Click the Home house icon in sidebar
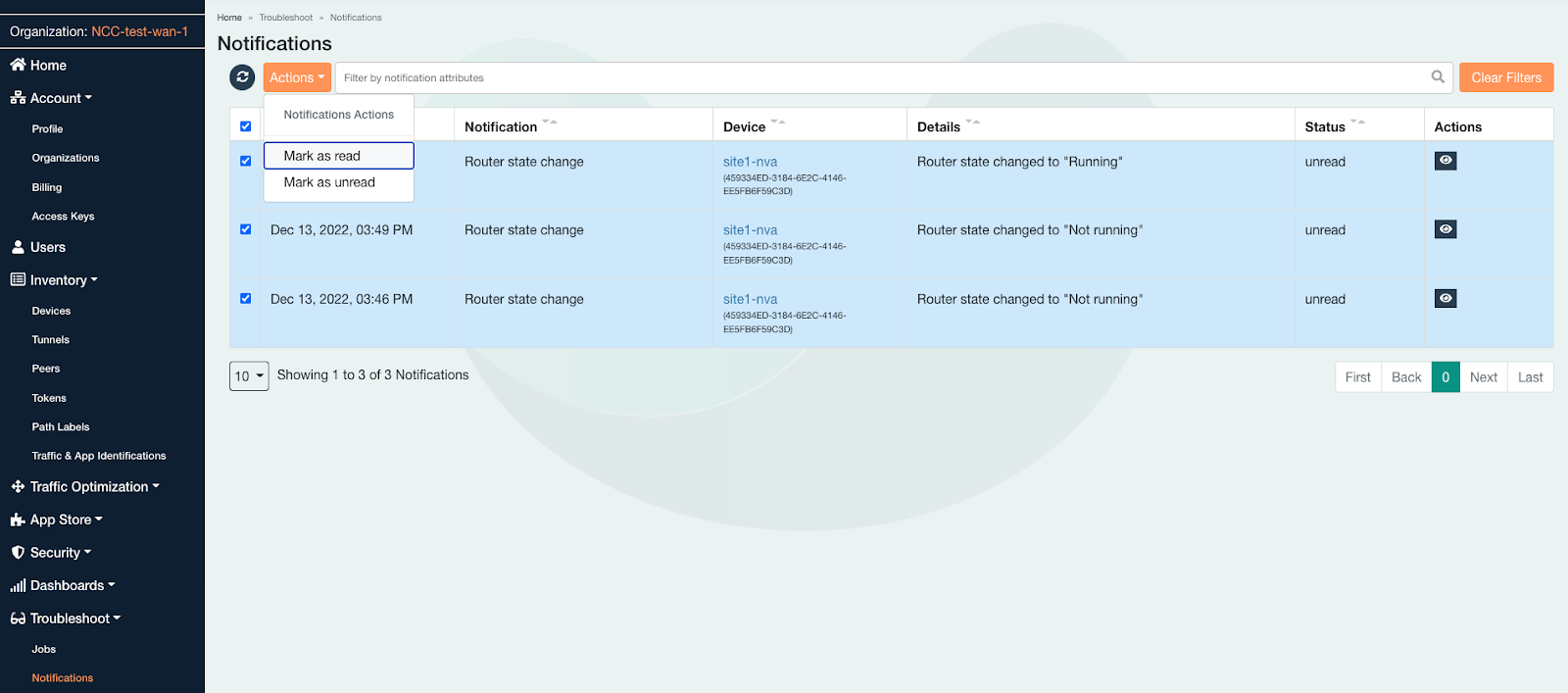The width and height of the screenshot is (1568, 693). [x=18, y=65]
